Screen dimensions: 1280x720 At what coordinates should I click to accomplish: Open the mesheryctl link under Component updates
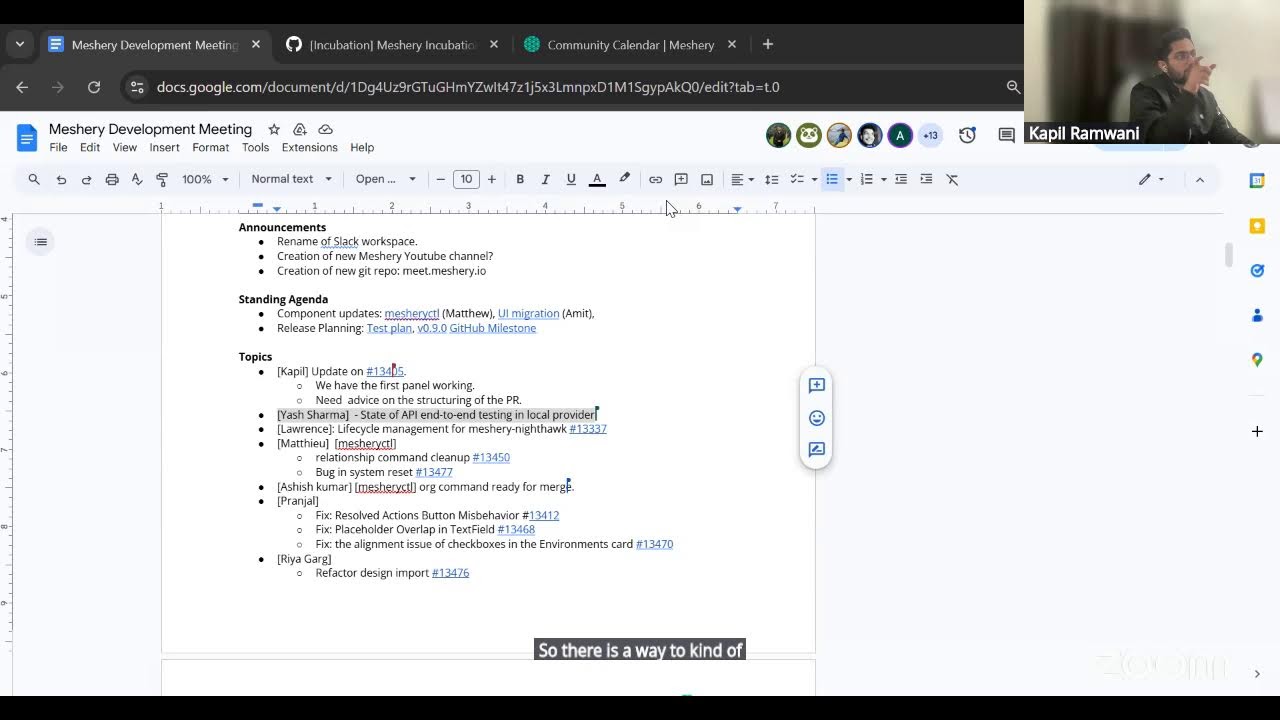(x=412, y=313)
